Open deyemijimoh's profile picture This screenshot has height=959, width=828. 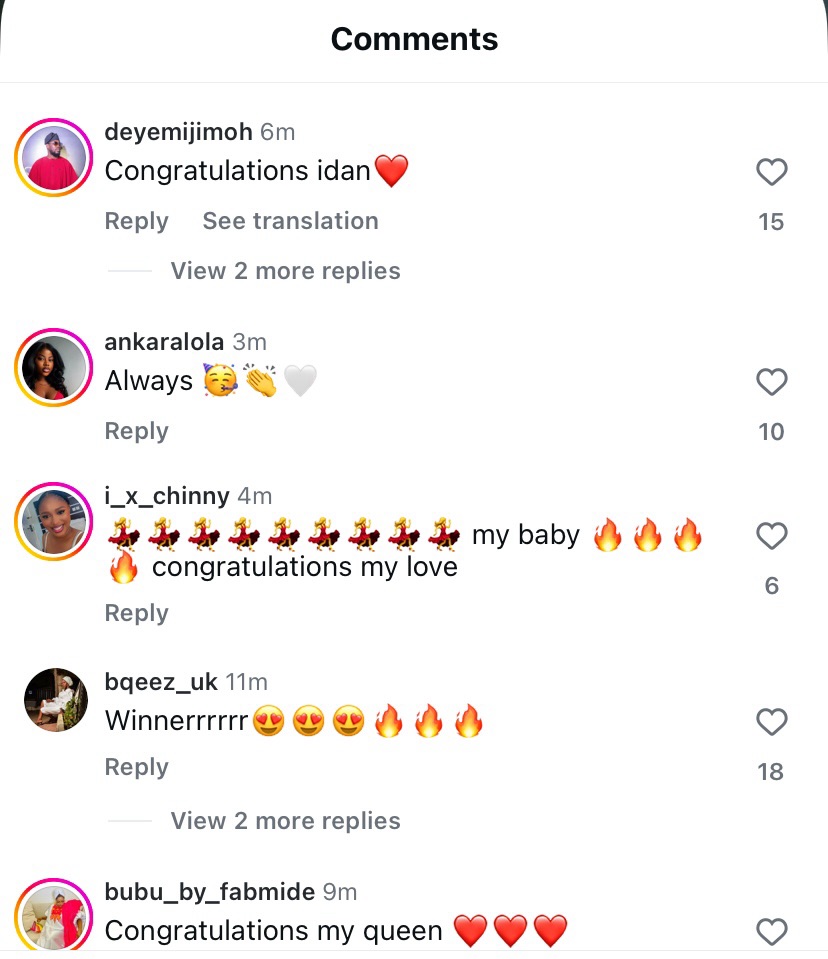54,158
